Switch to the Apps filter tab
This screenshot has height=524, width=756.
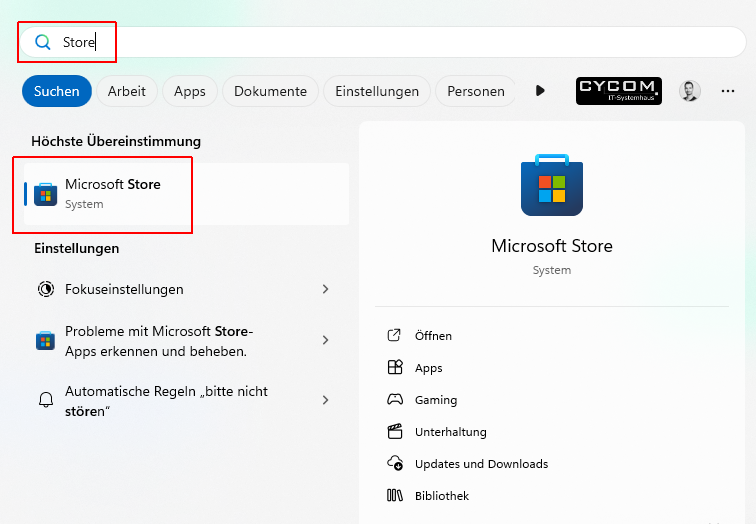[190, 91]
